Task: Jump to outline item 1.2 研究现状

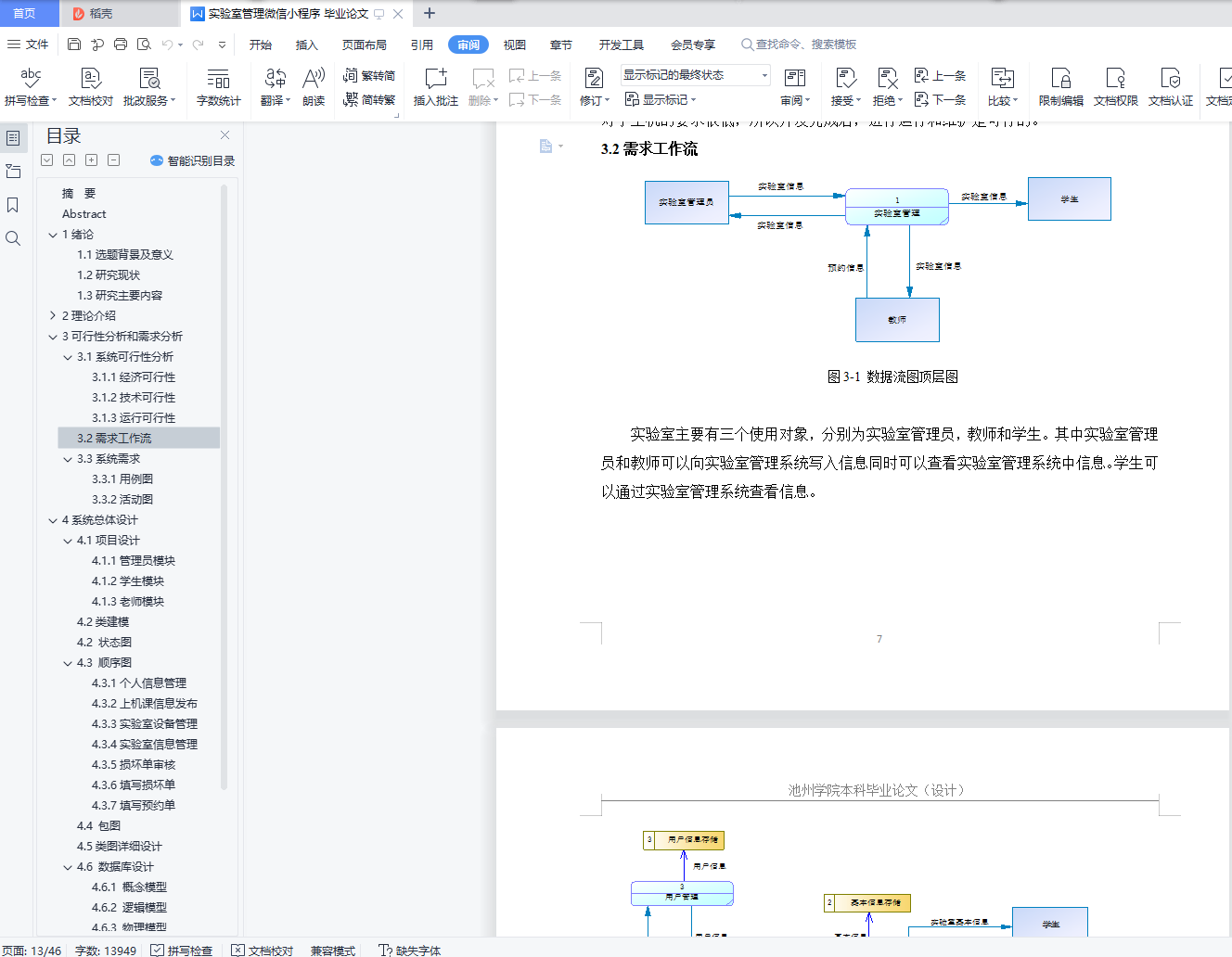Action: pyautogui.click(x=109, y=275)
